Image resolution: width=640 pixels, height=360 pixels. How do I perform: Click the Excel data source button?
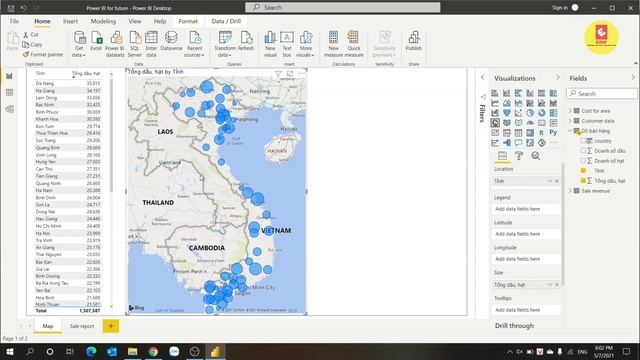96,41
